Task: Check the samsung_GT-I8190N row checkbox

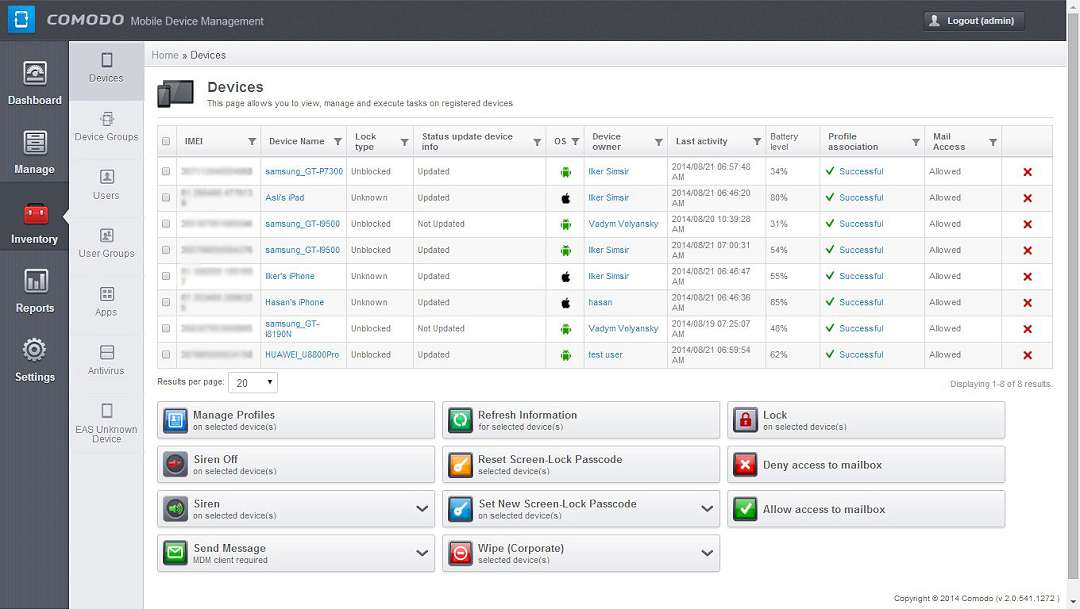Action: 166,328
